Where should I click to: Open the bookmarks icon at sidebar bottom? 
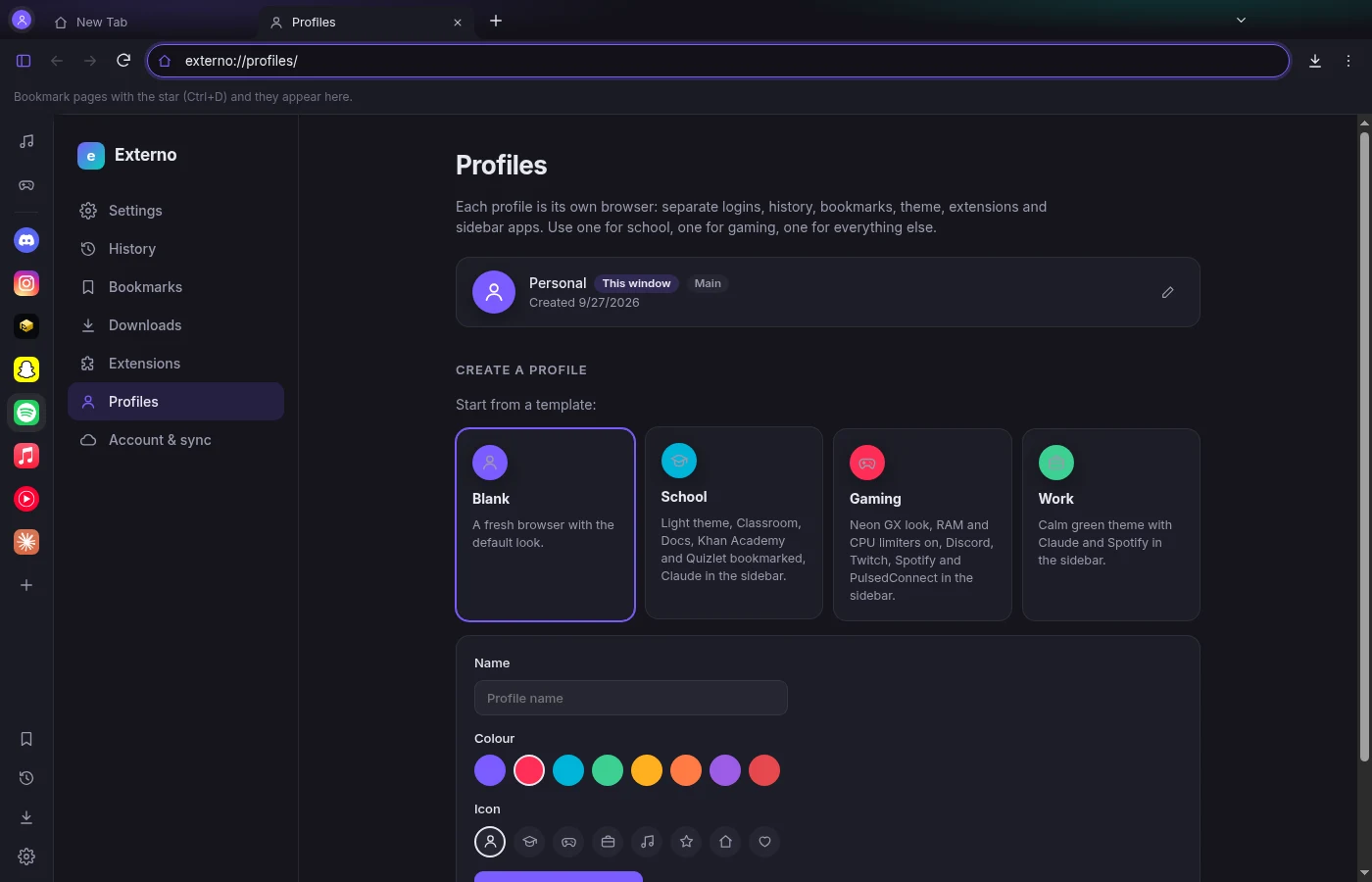[26, 739]
